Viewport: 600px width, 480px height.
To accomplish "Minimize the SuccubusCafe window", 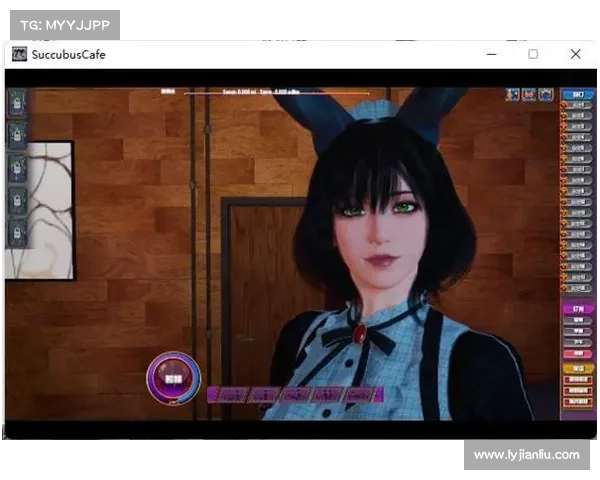I will click(492, 54).
